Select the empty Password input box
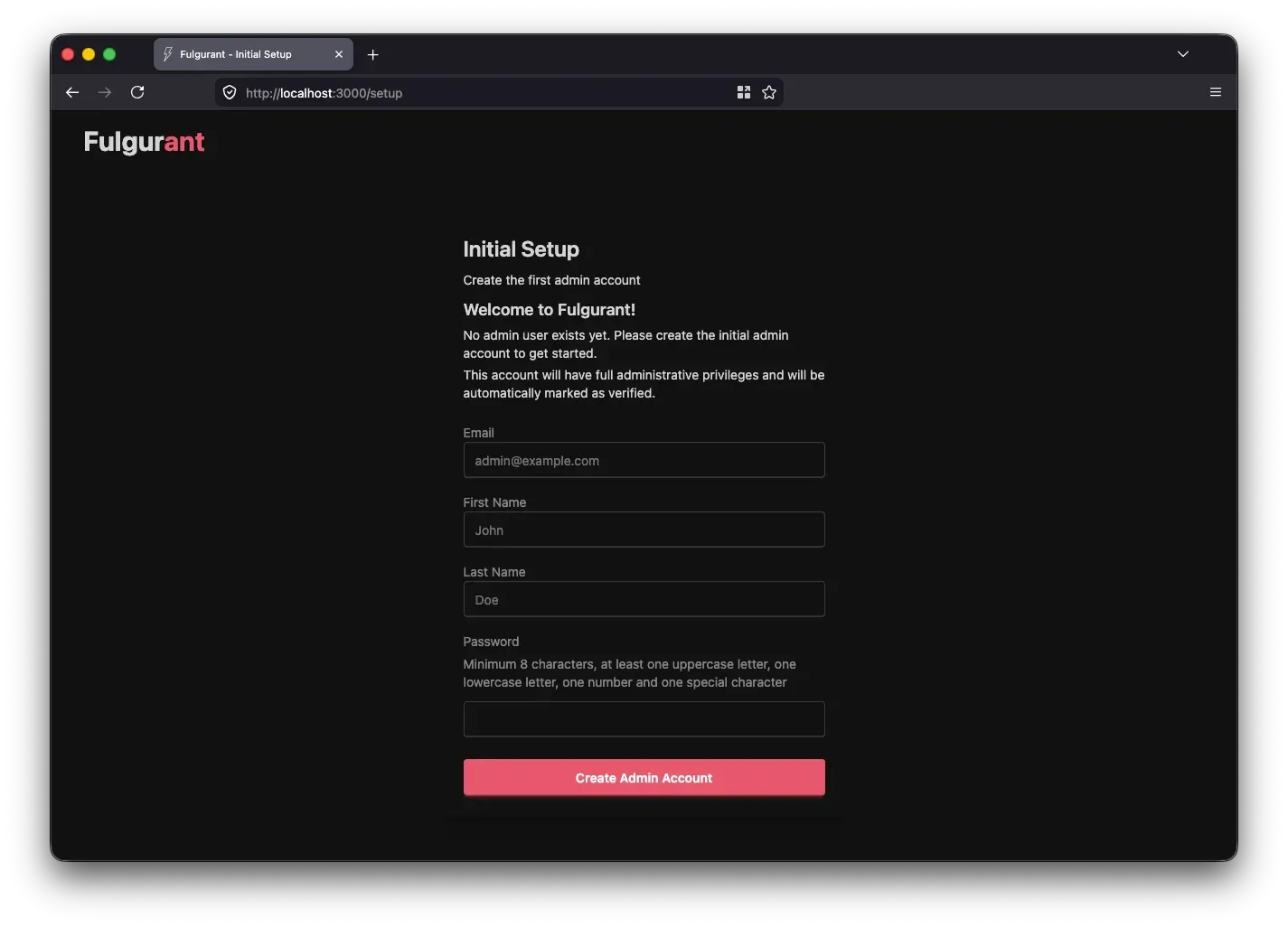The image size is (1288, 928). point(643,719)
